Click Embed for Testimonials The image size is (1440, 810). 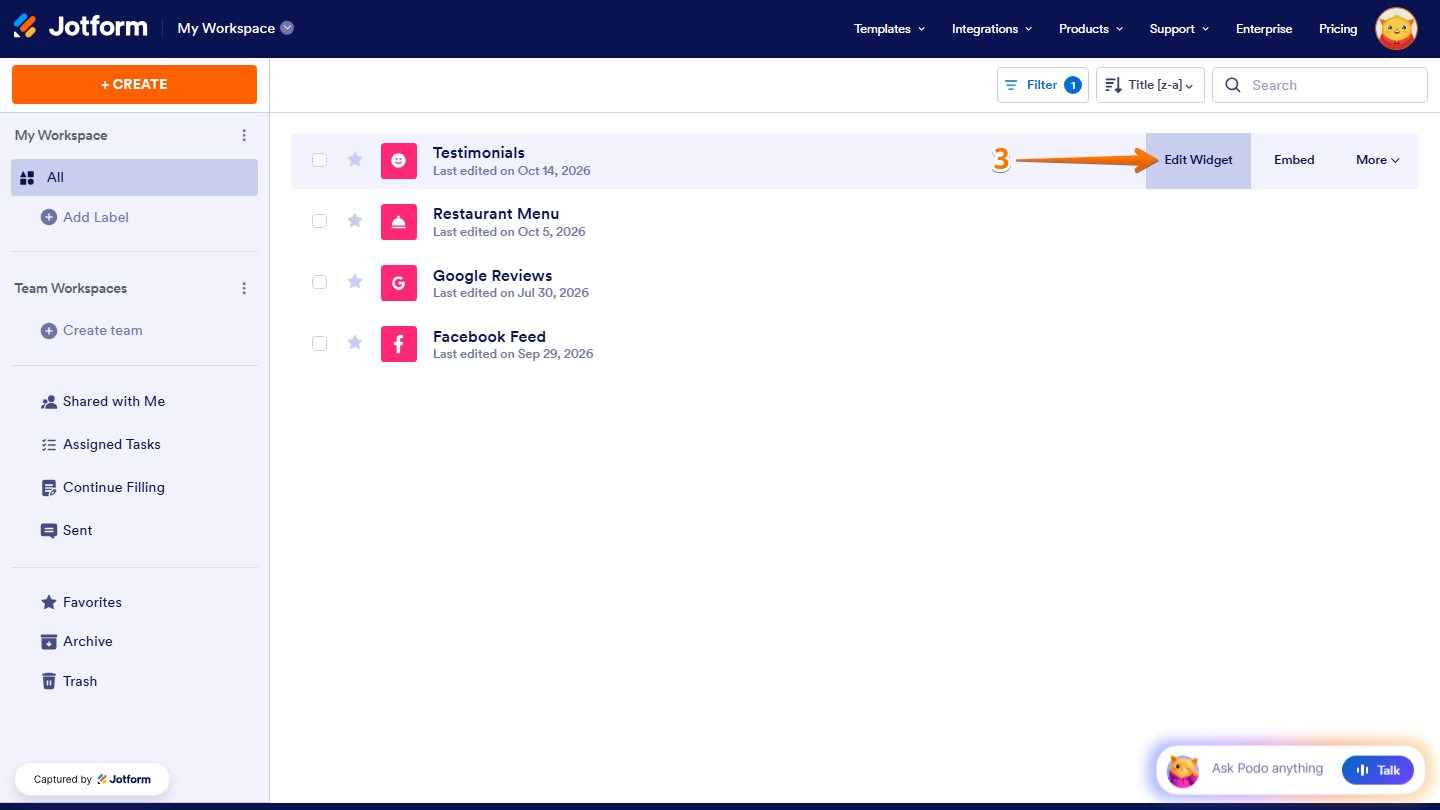(x=1294, y=160)
